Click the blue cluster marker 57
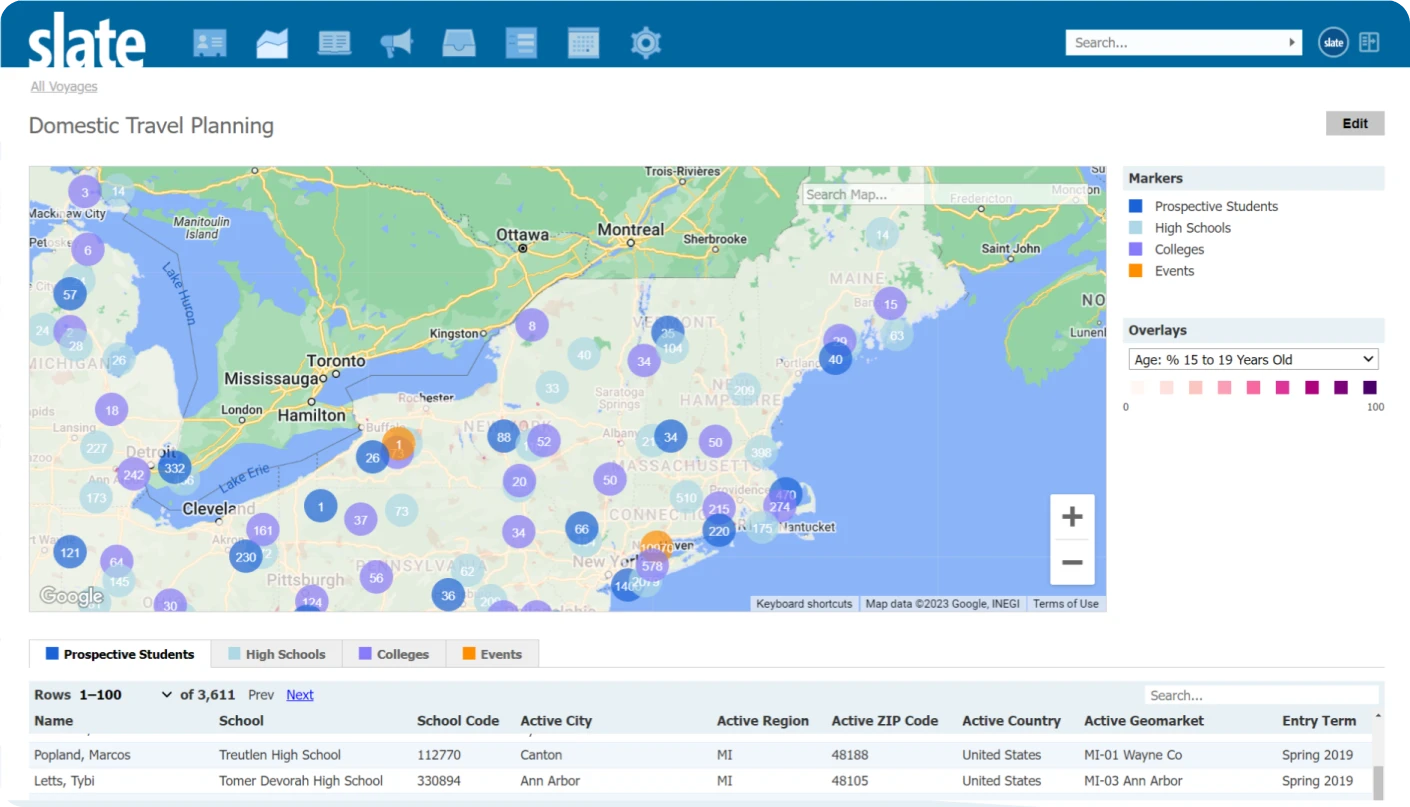1410x807 pixels. [x=69, y=294]
